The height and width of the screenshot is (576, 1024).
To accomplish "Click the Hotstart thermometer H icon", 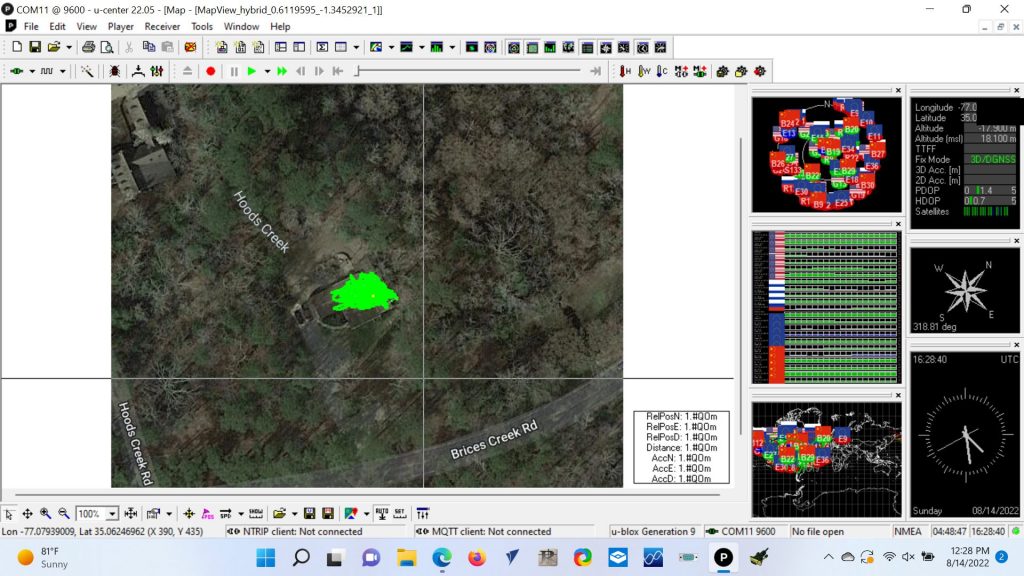I will point(625,71).
